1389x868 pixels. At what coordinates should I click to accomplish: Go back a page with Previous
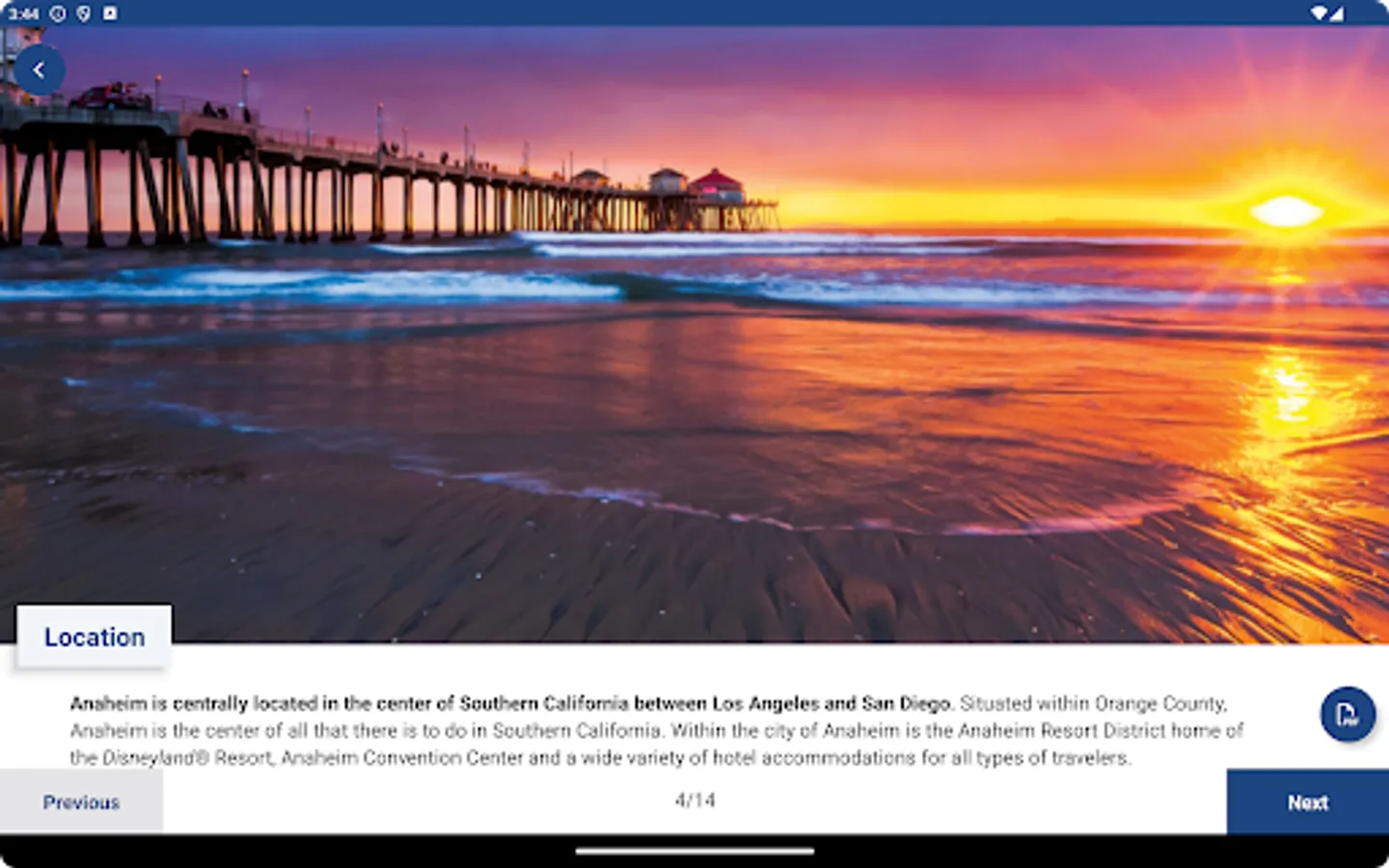pyautogui.click(x=80, y=801)
